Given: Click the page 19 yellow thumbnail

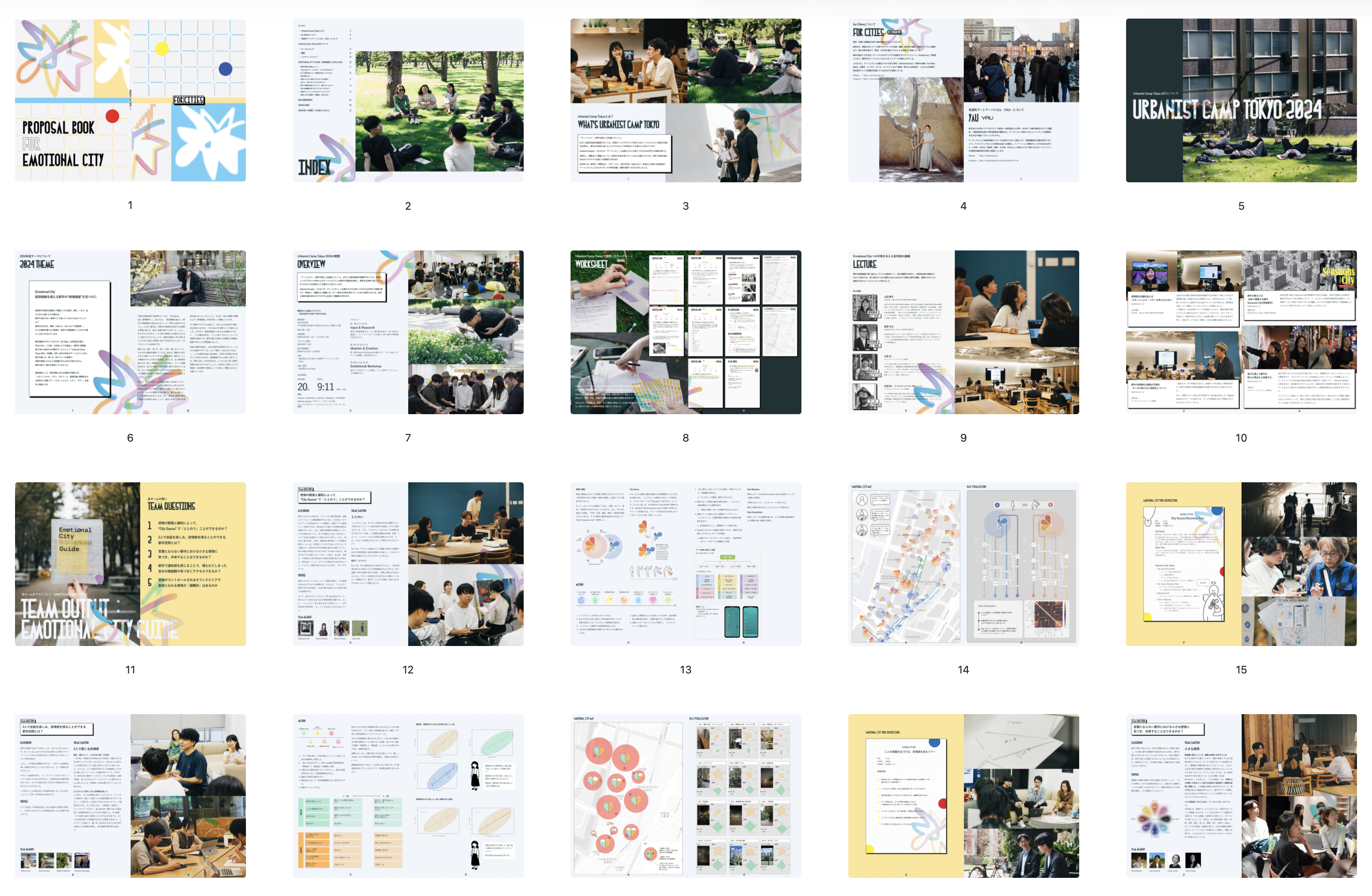Looking at the screenshot, I should [963, 796].
